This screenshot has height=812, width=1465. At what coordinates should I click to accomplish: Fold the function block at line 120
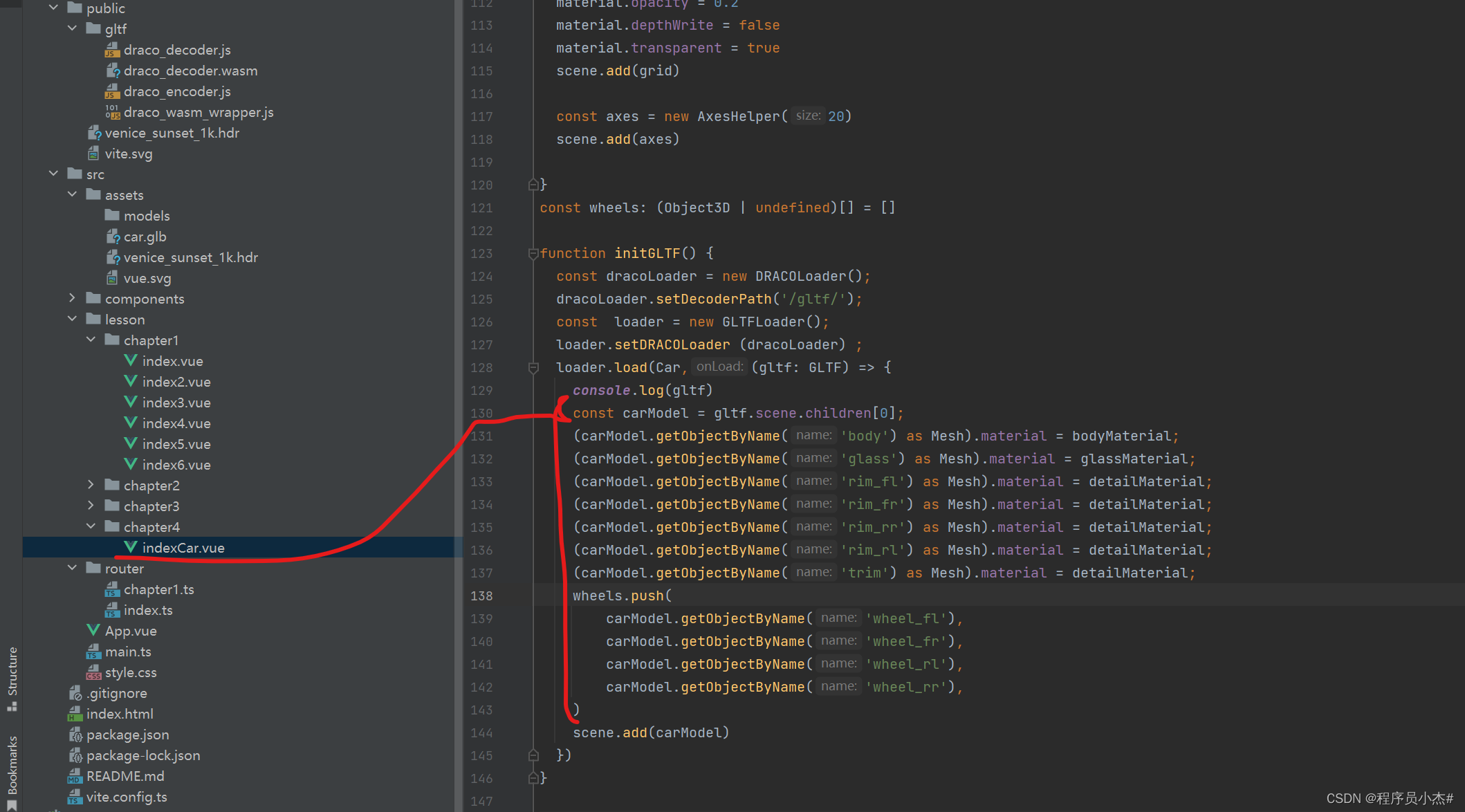(x=533, y=185)
